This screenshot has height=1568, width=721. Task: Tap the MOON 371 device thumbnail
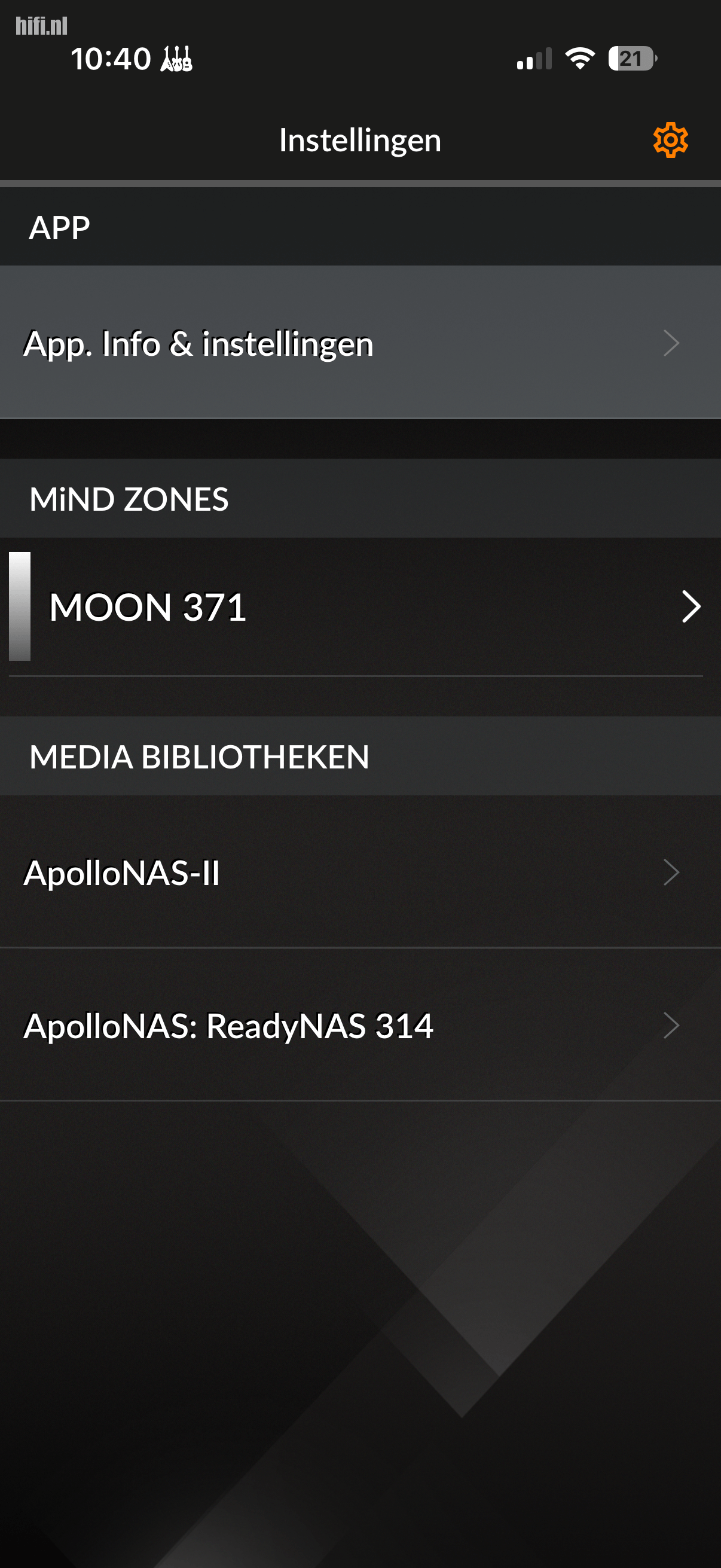(x=20, y=606)
